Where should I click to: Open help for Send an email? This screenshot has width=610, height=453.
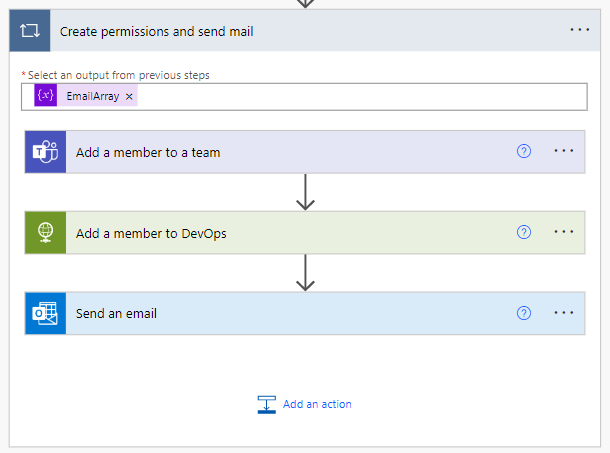point(524,313)
